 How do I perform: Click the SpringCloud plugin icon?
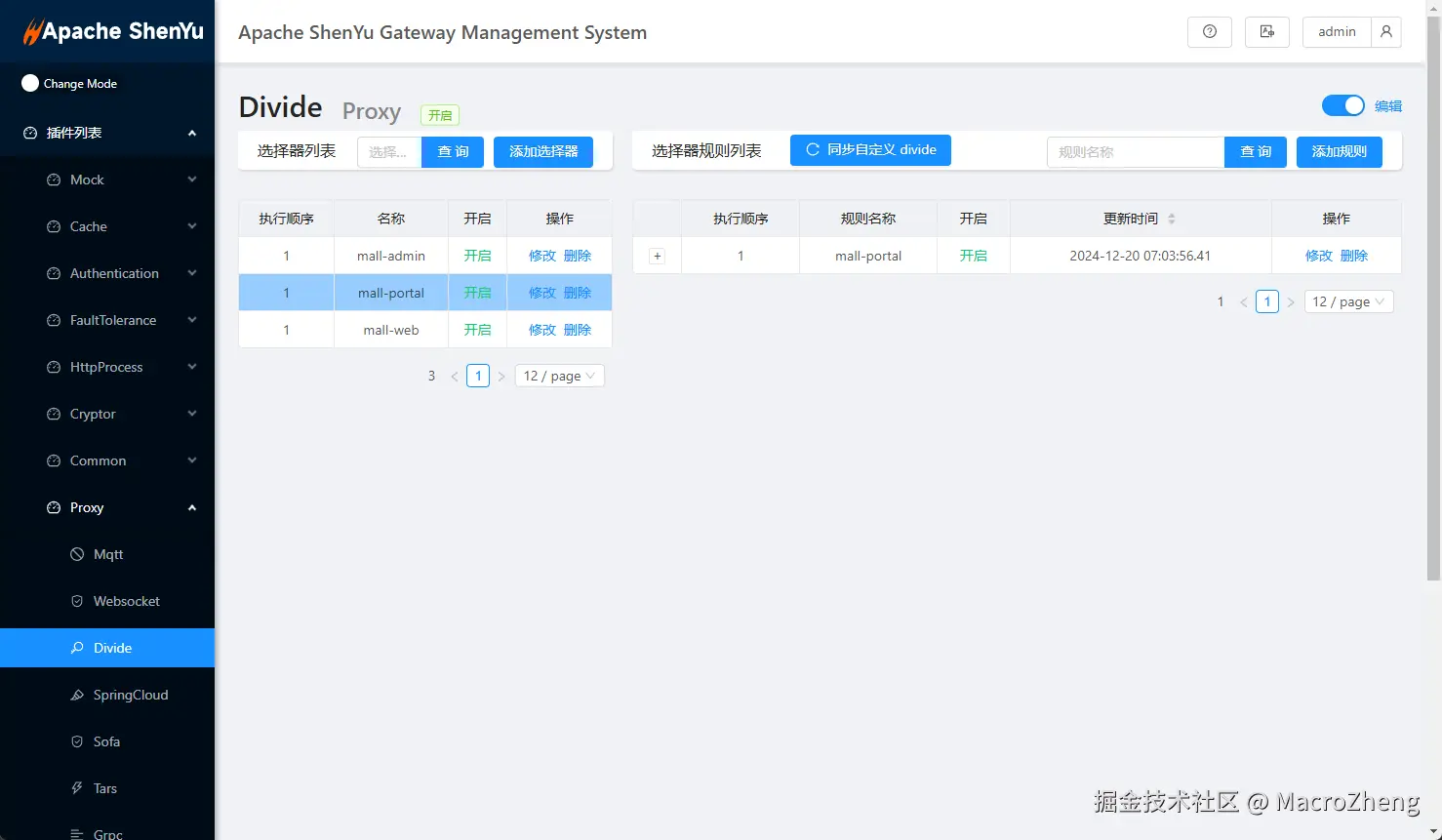77,695
